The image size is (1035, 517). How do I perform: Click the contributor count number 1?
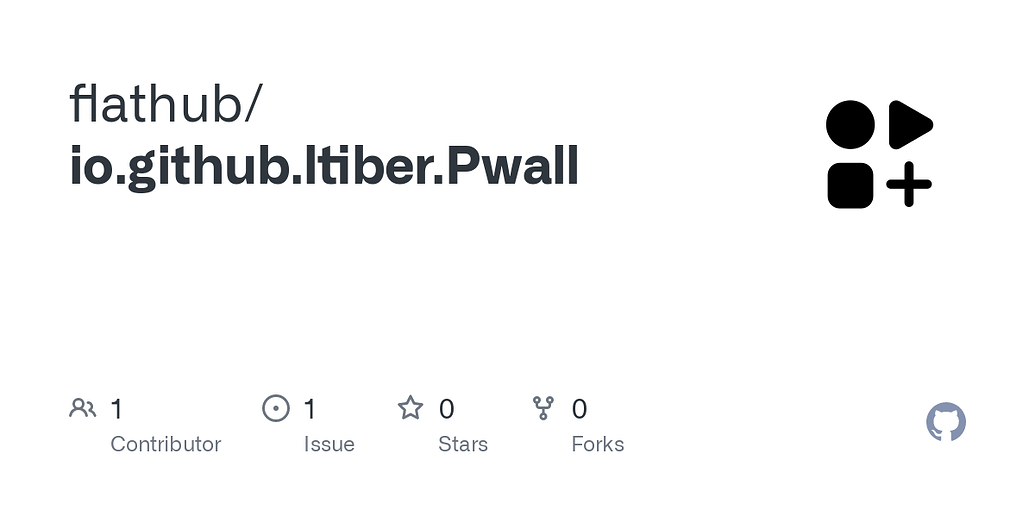pyautogui.click(x=117, y=408)
